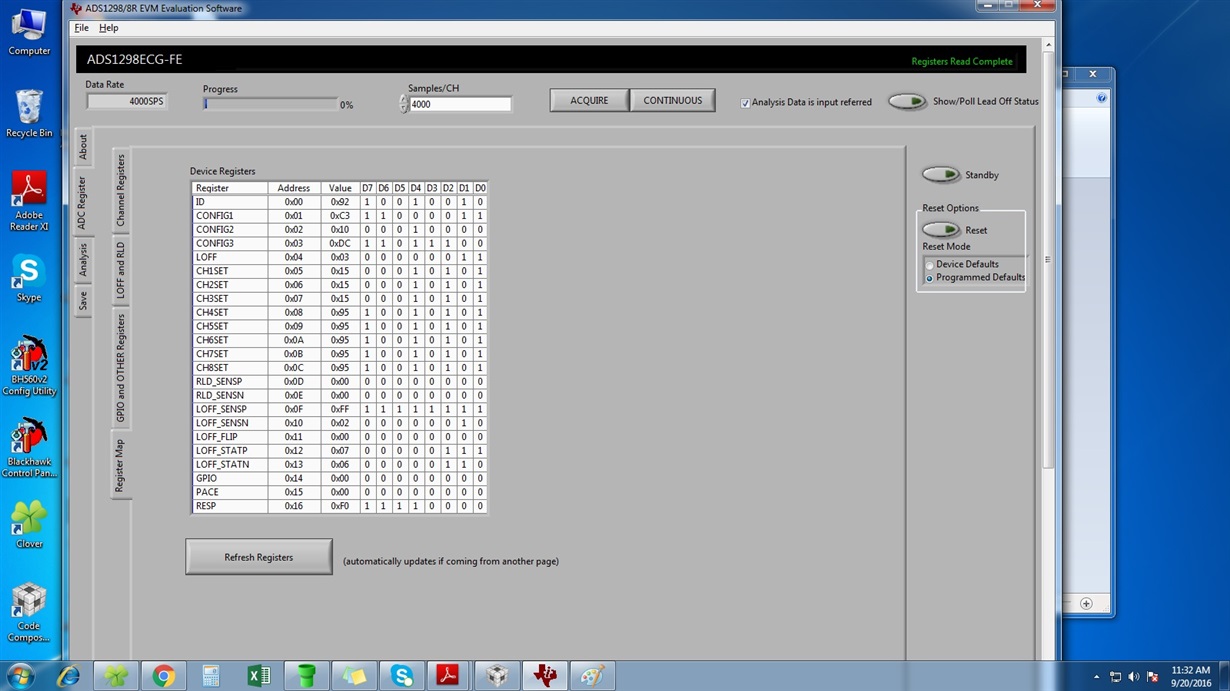Click the GPIO register name
This screenshot has height=691, width=1230.
(x=206, y=478)
